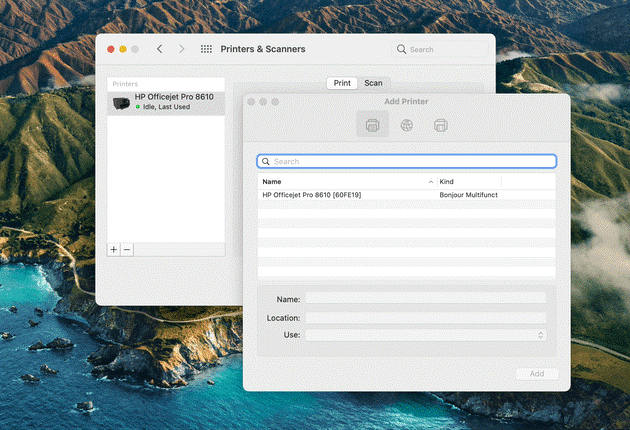
Task: Sort by the Kind column header
Action: [x=468, y=182]
